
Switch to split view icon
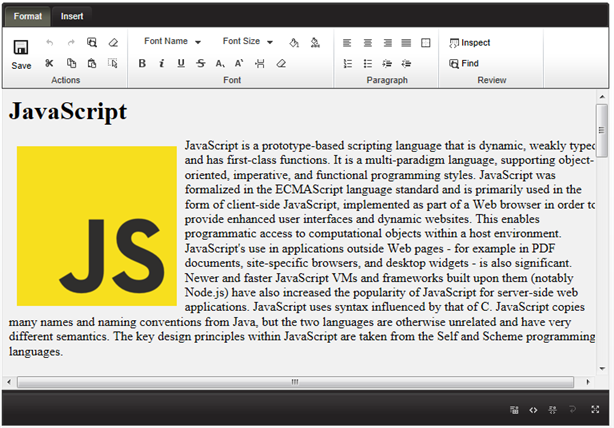tap(553, 410)
